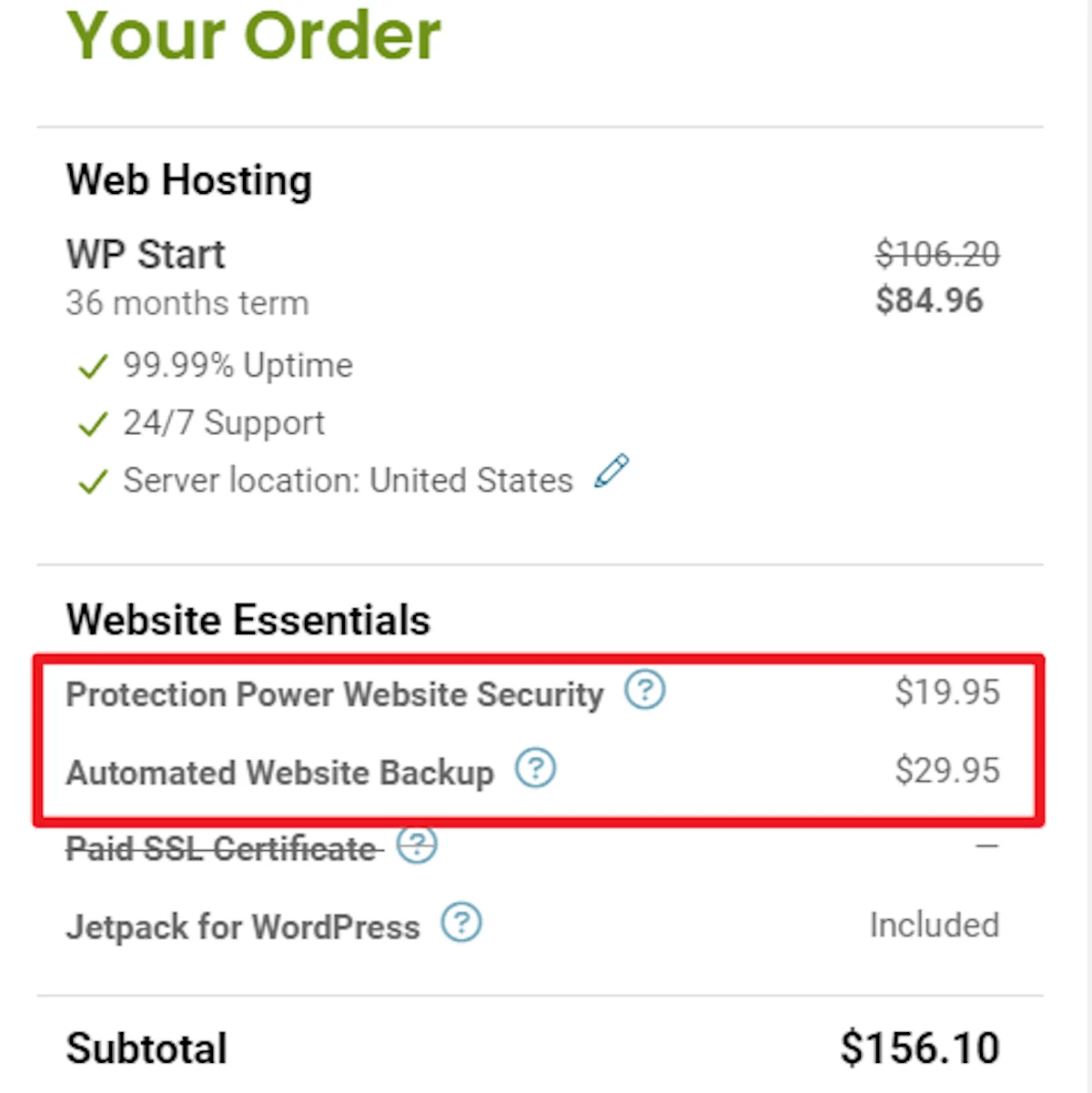Click the question mark next to Automated Website Backup

536,769
